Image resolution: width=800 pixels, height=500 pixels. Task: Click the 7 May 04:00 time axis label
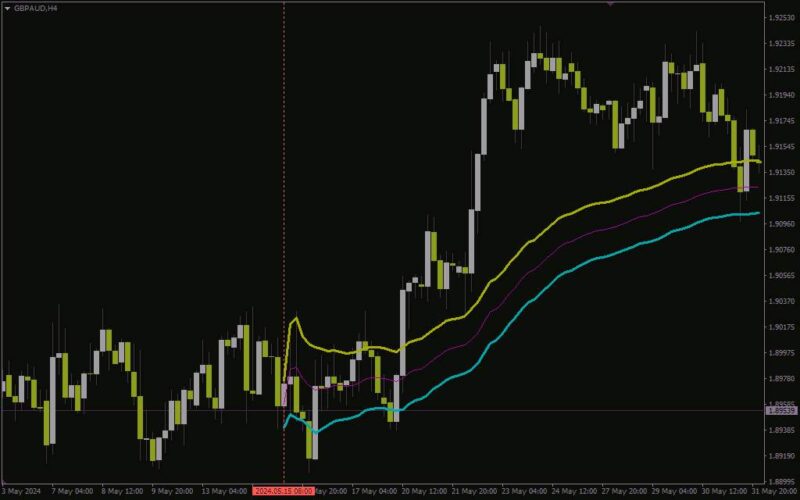(x=72, y=491)
